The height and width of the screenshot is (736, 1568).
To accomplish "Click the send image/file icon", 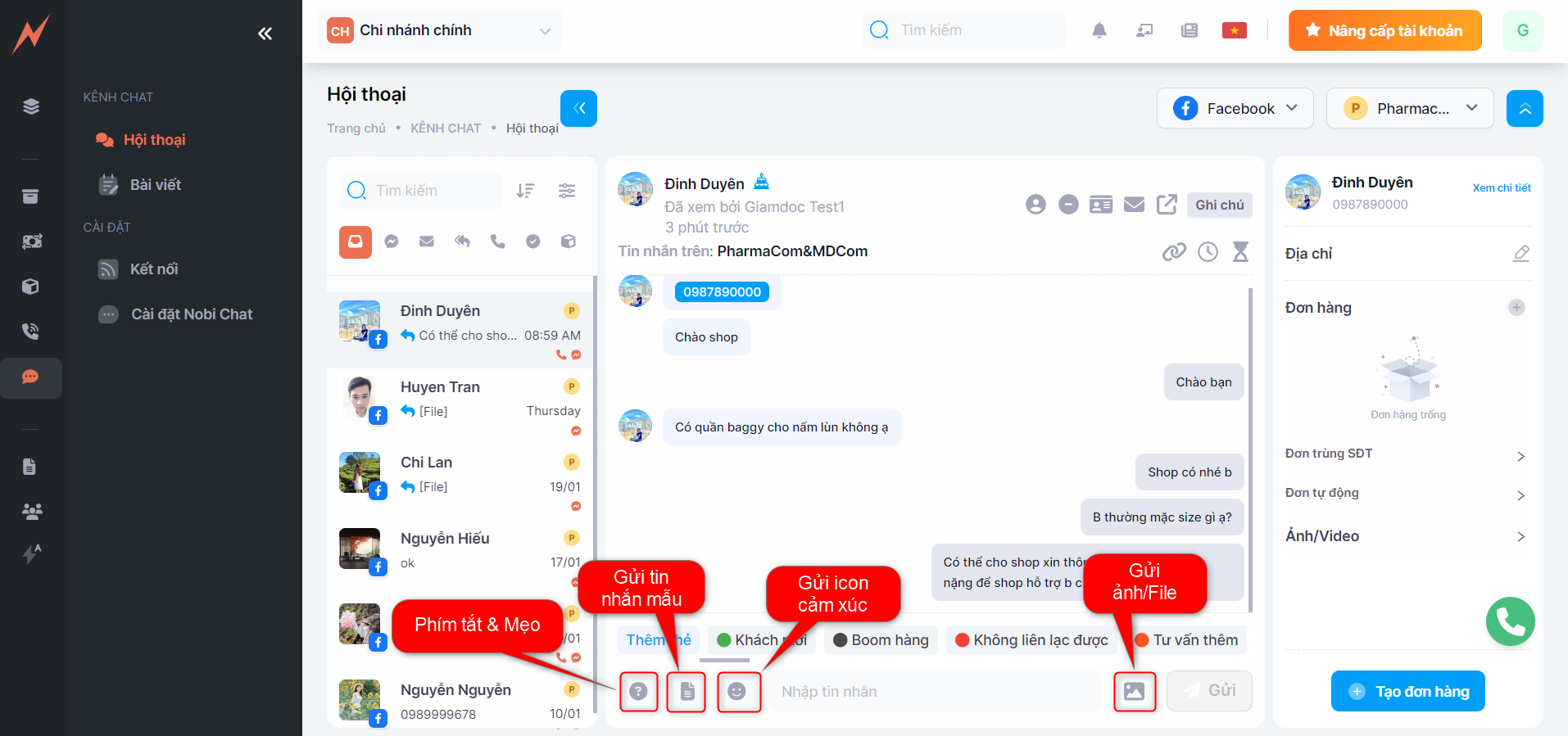I will [1134, 692].
